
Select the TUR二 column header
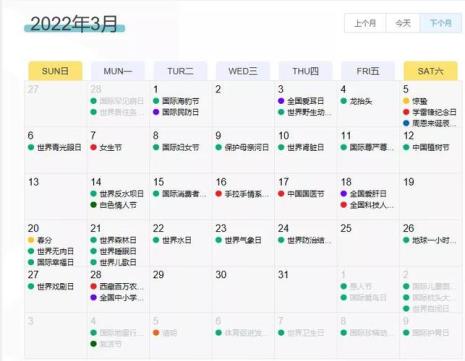180,71
